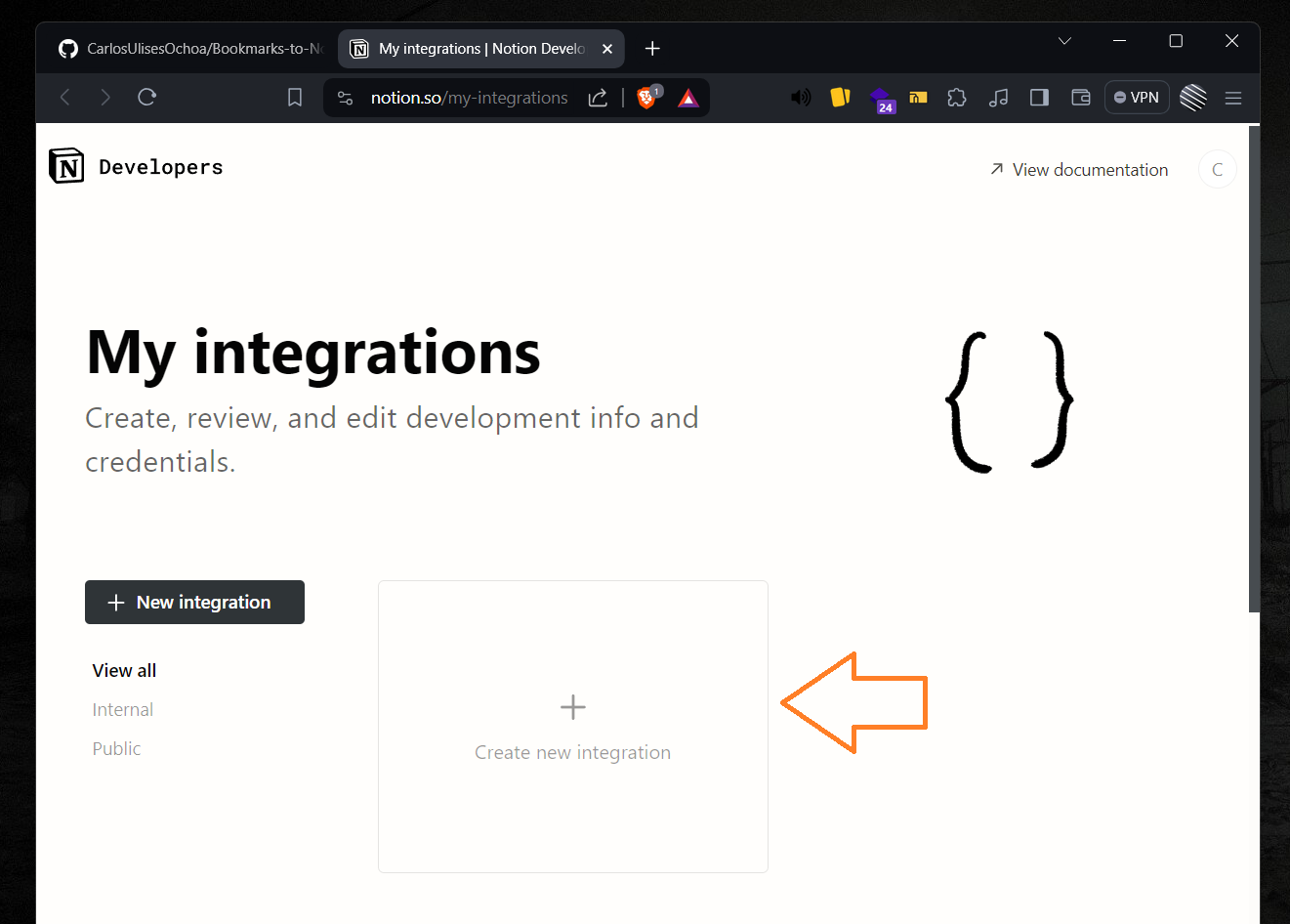Click the Create new integration card
Image resolution: width=1290 pixels, height=924 pixels.
(573, 727)
